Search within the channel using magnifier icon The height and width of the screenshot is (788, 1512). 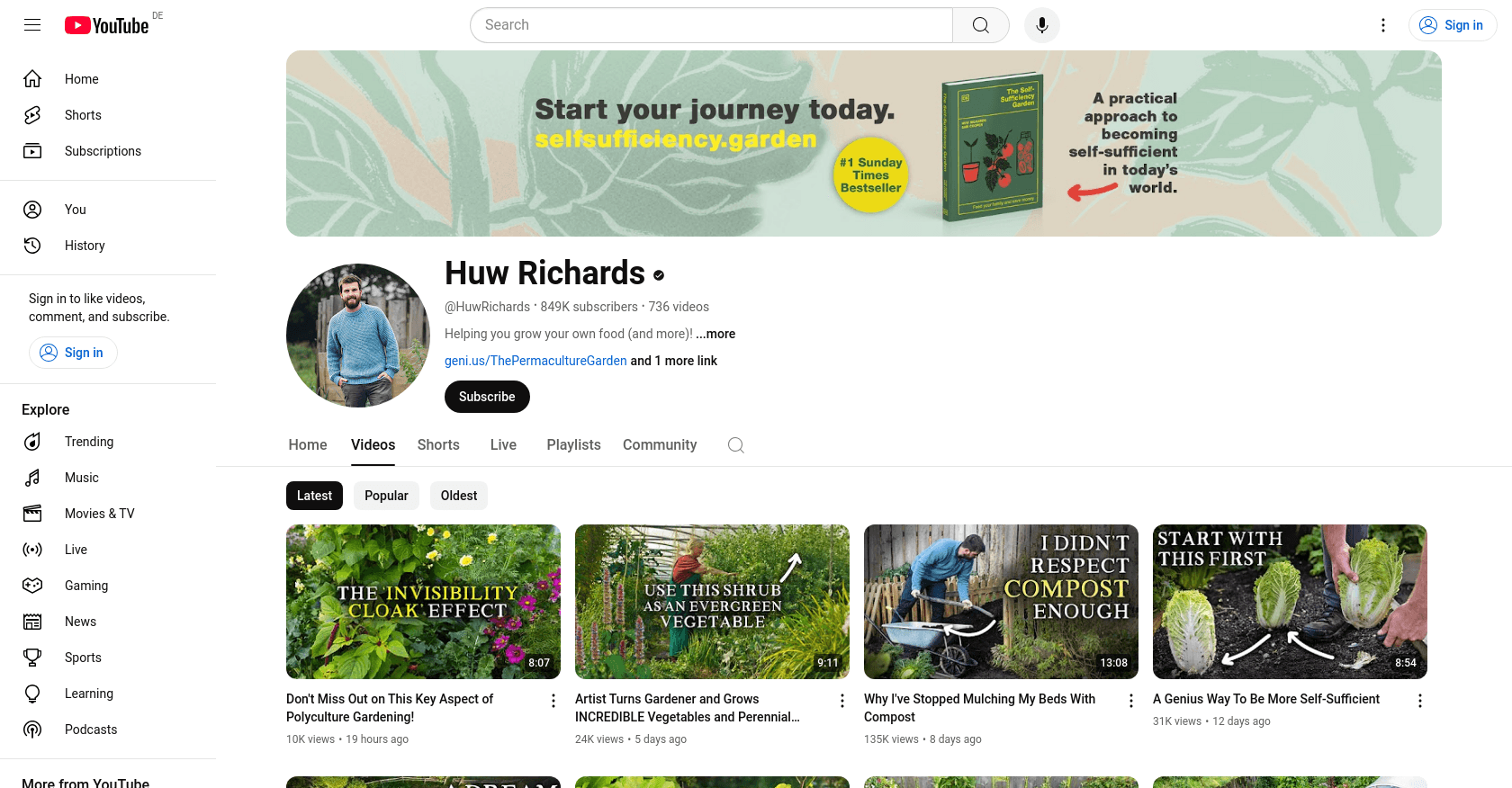pos(736,445)
